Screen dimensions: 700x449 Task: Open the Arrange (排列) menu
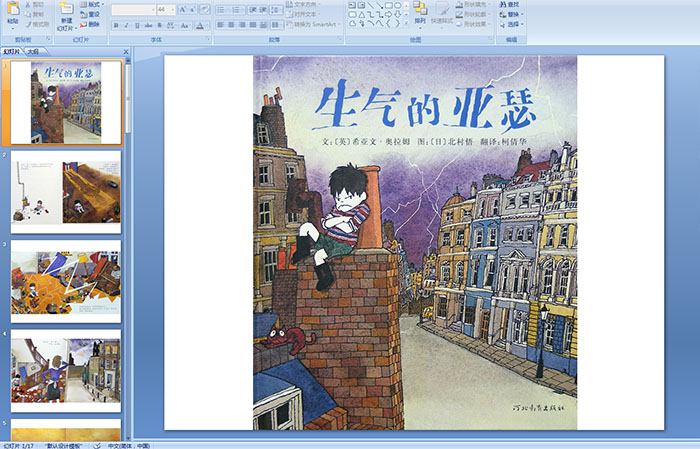point(420,13)
